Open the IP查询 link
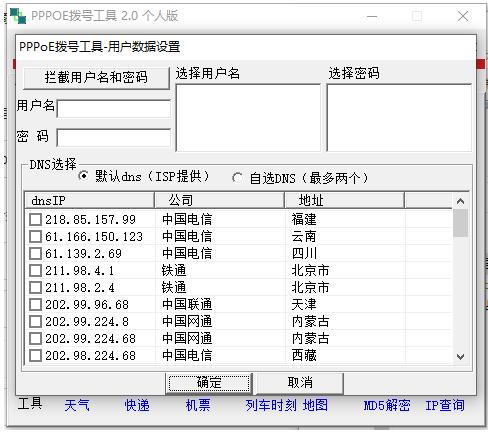The width and height of the screenshot is (488, 432). 445,405
